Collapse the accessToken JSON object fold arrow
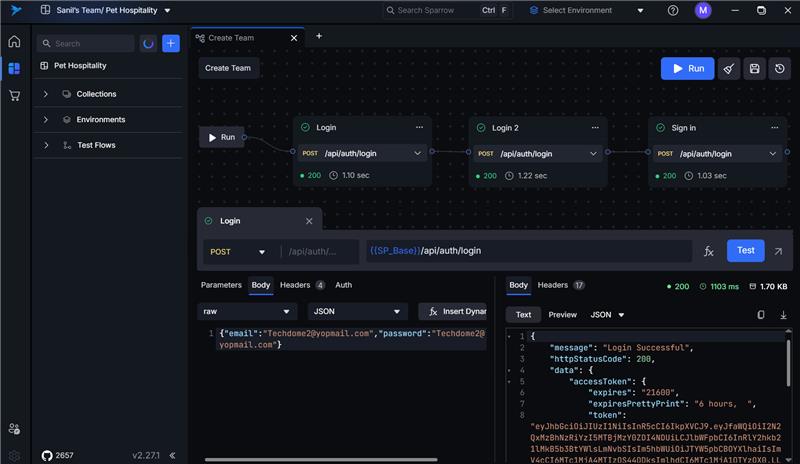The width and height of the screenshot is (800, 464). [509, 381]
